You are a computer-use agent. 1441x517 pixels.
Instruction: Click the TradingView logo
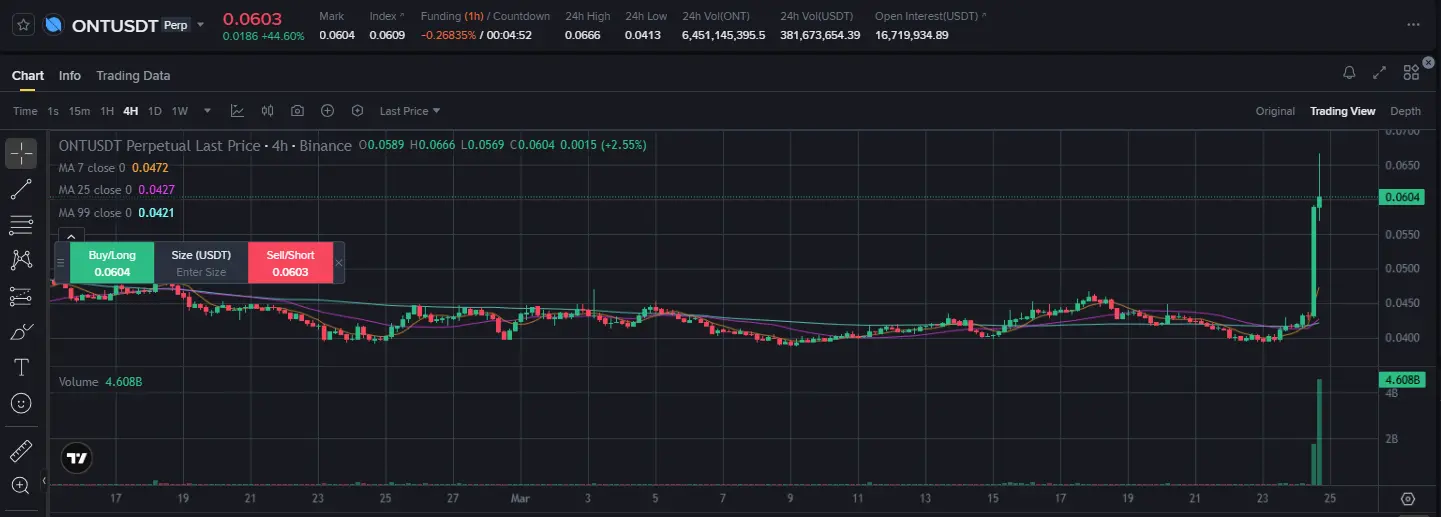pyautogui.click(x=76, y=459)
